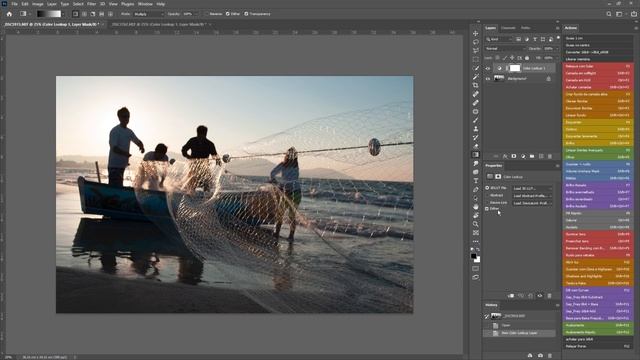Screen dimensions: 640x360
Task: Choose Diamond Gradient style icon
Action: (x=110, y=14)
